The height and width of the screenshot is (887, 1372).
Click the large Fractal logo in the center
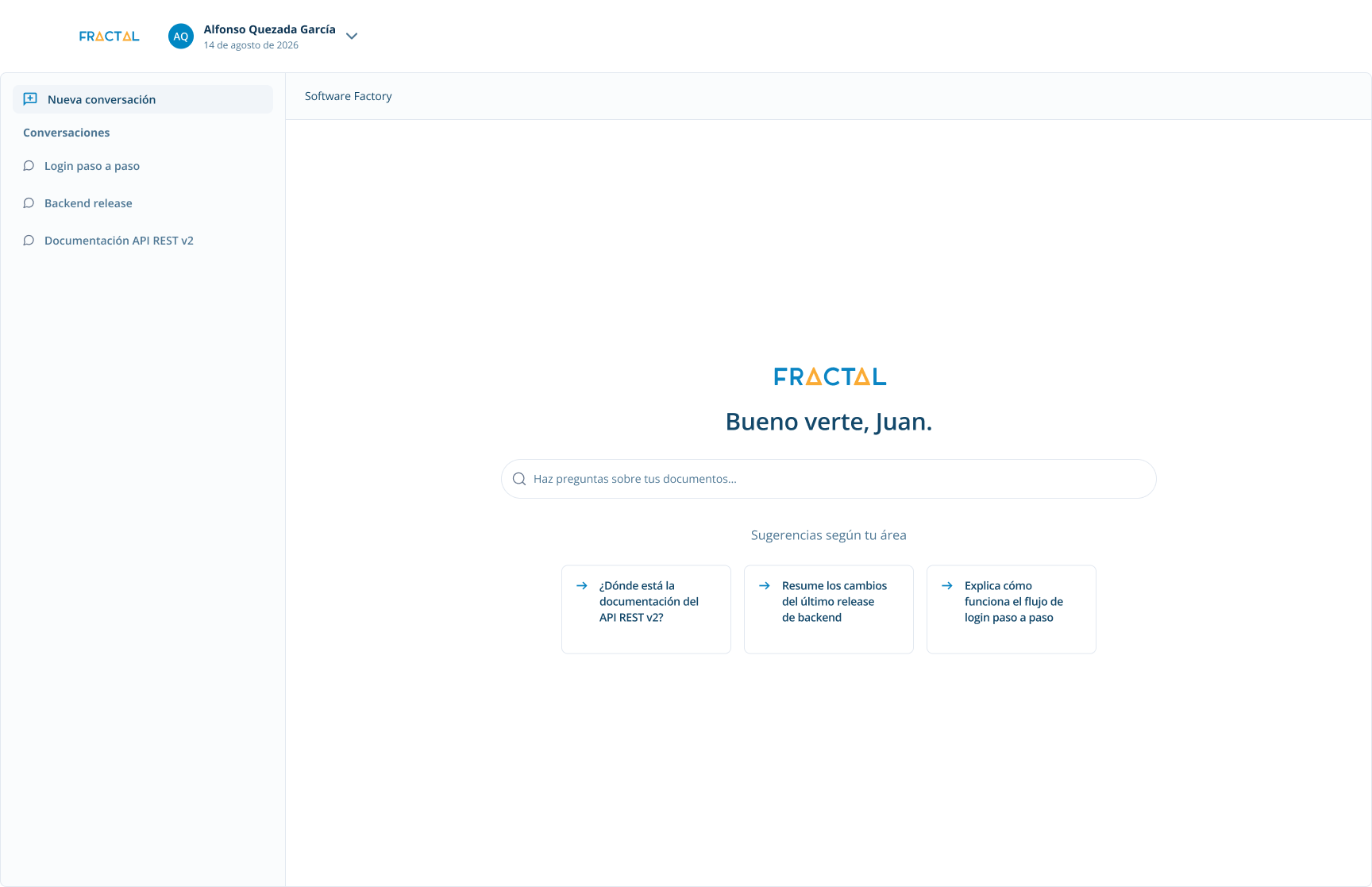point(830,376)
